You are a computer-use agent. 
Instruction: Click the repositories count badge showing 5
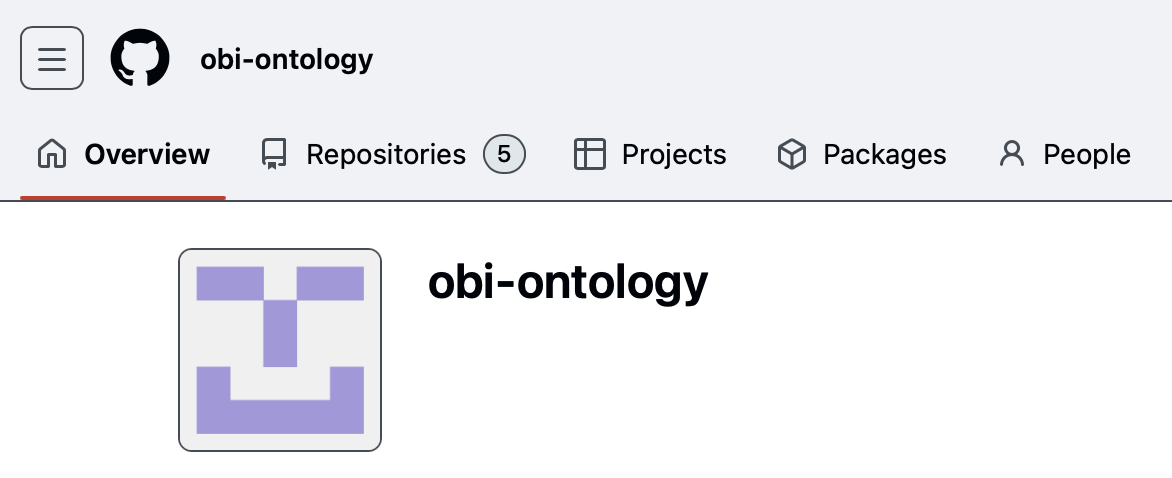pos(504,154)
